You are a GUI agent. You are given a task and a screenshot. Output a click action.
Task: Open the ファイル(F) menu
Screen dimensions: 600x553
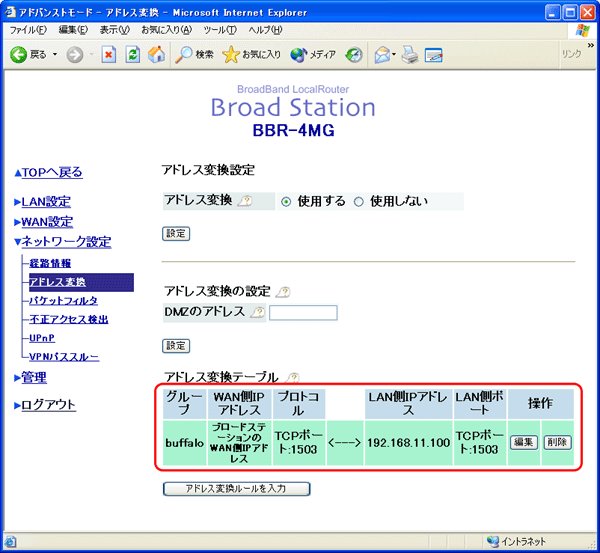click(28, 30)
